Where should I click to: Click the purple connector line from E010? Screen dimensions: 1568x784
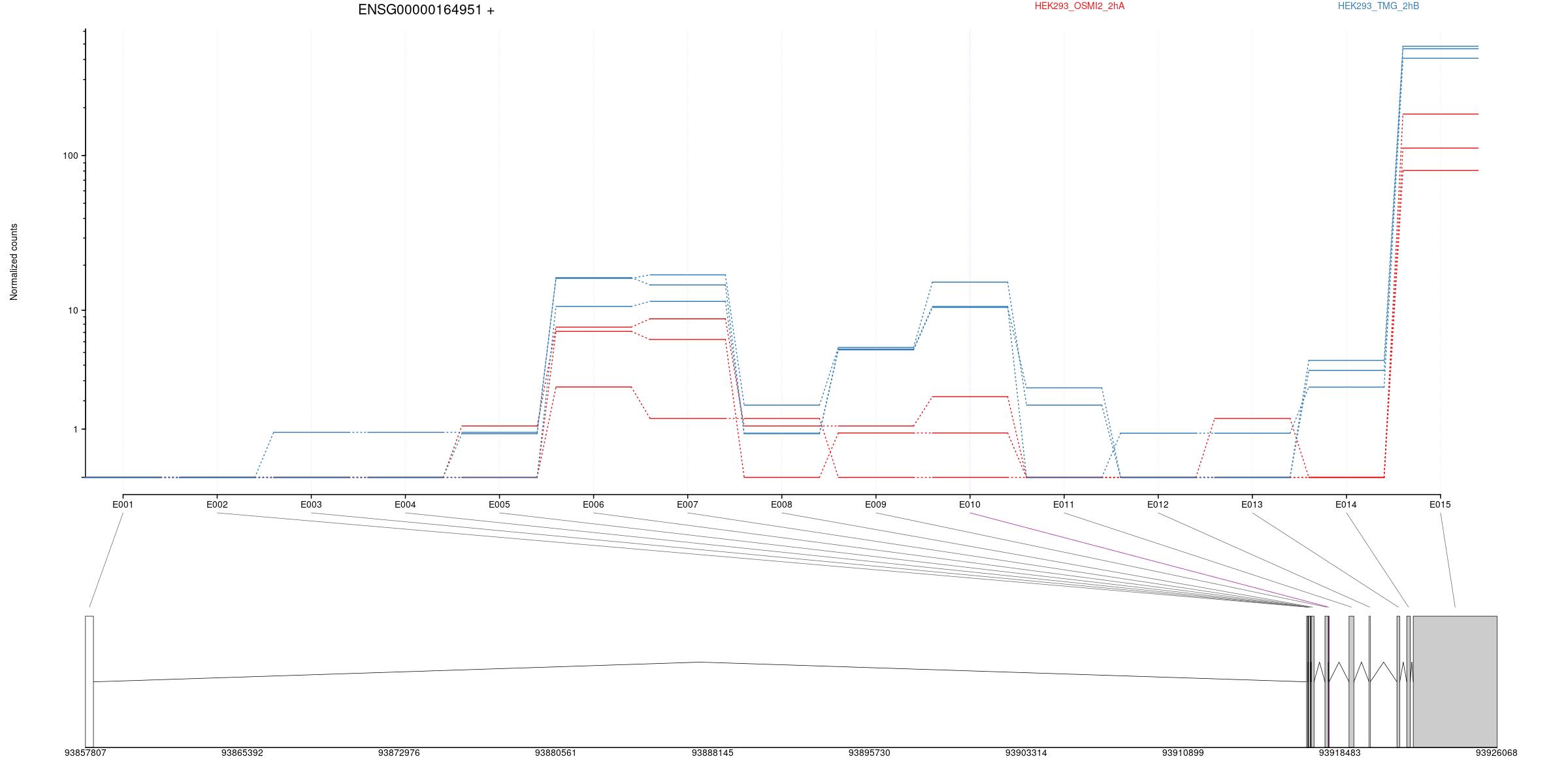(x=1149, y=560)
